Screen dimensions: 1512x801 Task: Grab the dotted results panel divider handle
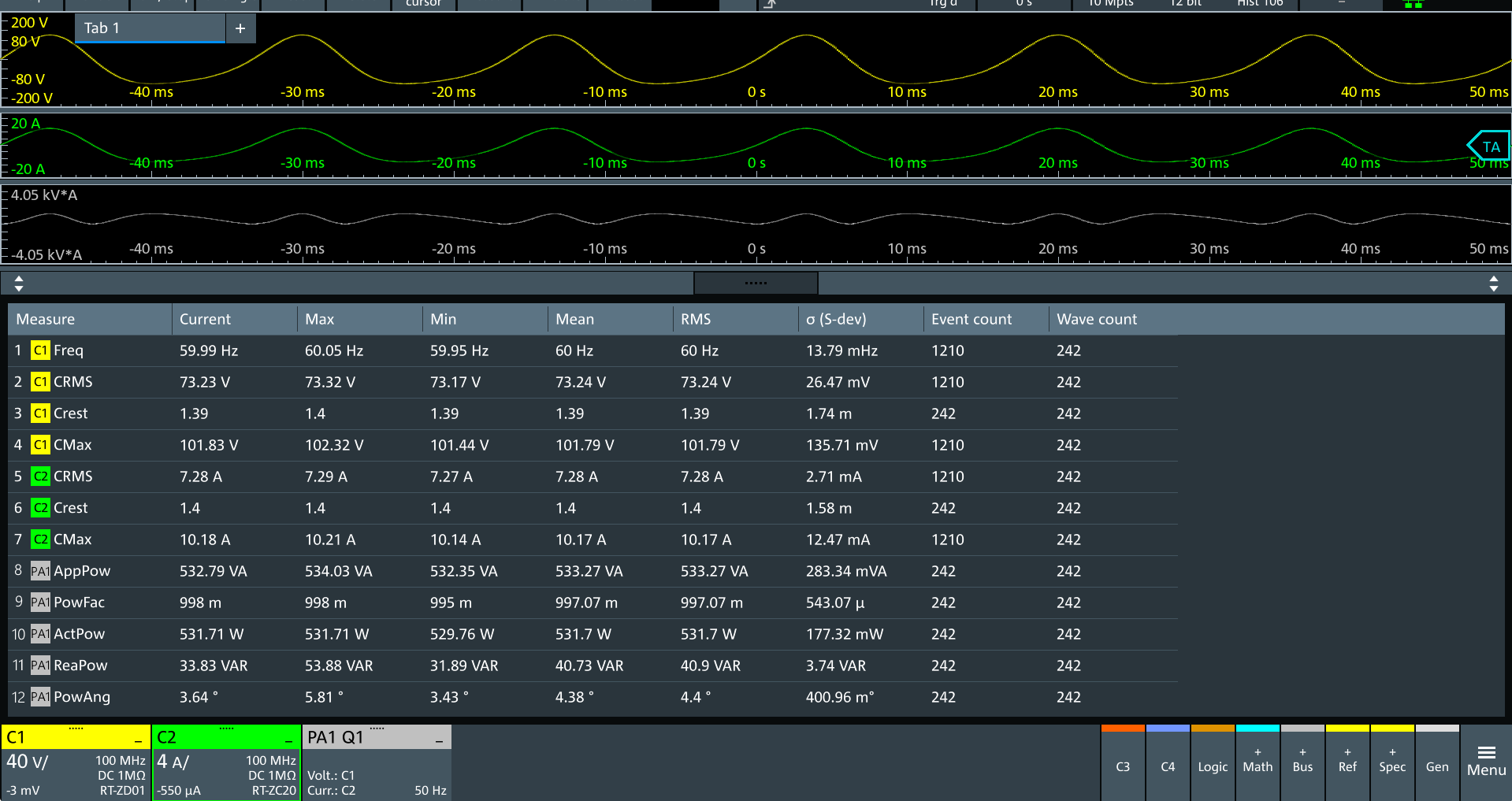click(756, 283)
